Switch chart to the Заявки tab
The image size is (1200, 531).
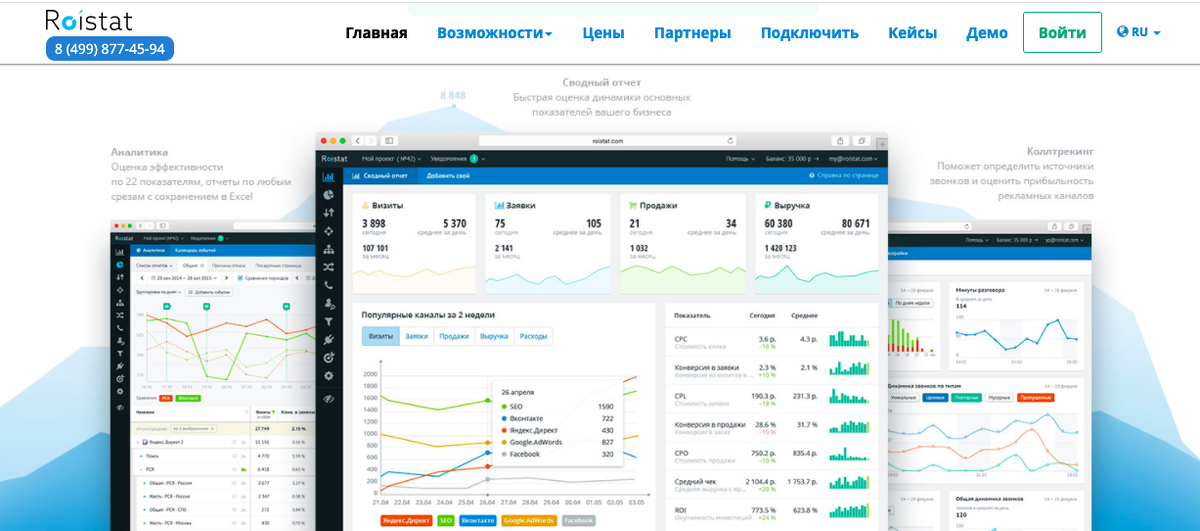coord(416,336)
